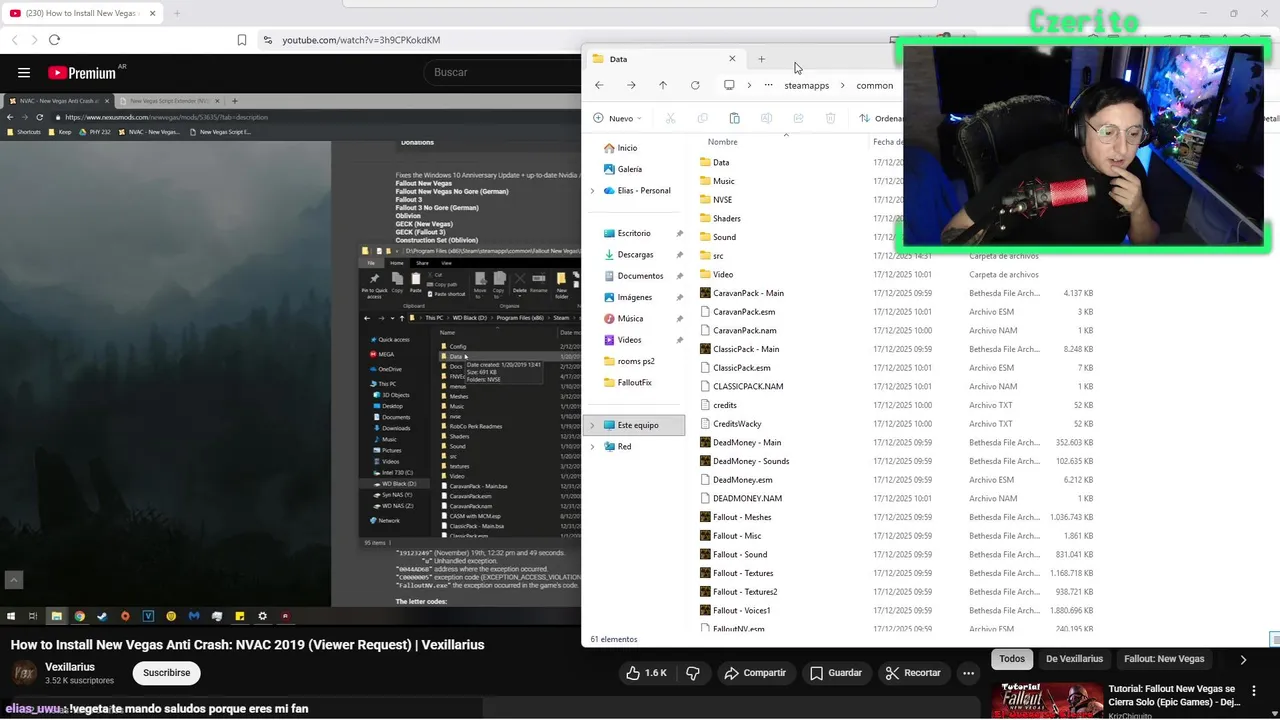Open the rooms ps2 folder shortcut
This screenshot has height=720, width=1280.
(x=636, y=361)
